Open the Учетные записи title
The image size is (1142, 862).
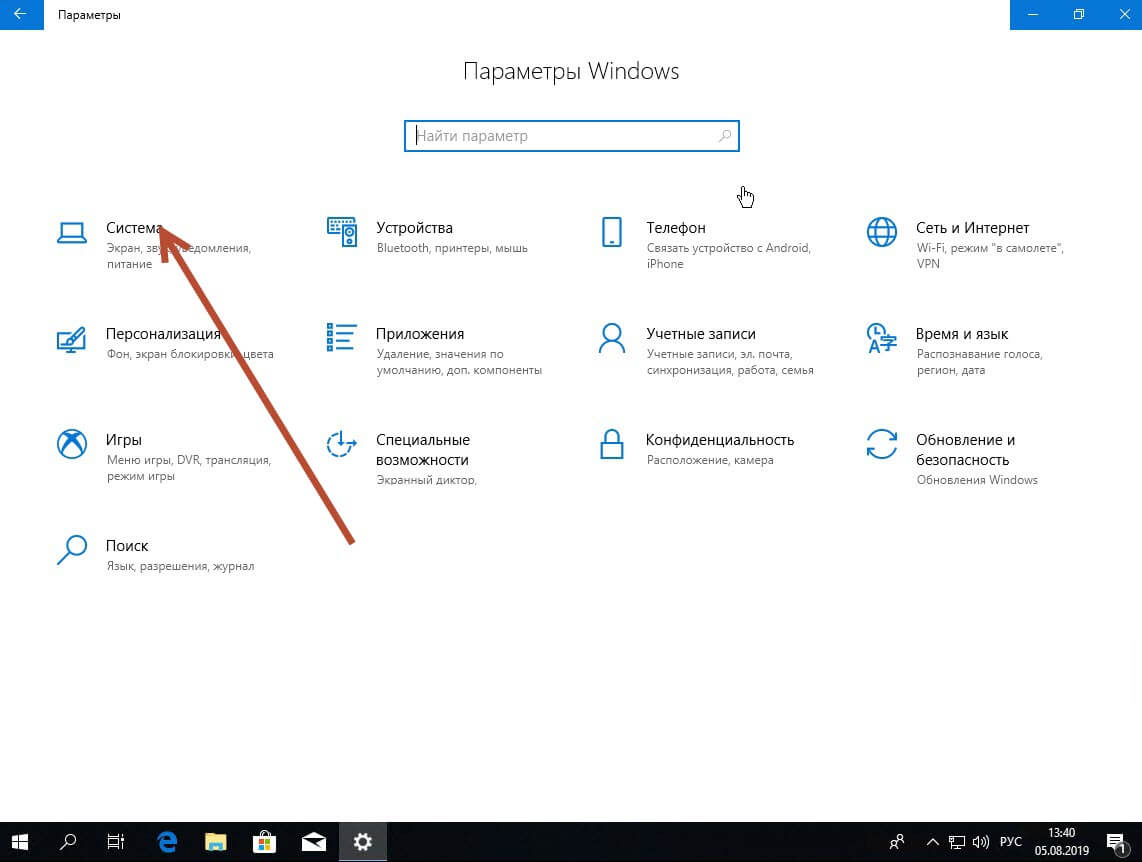click(701, 333)
